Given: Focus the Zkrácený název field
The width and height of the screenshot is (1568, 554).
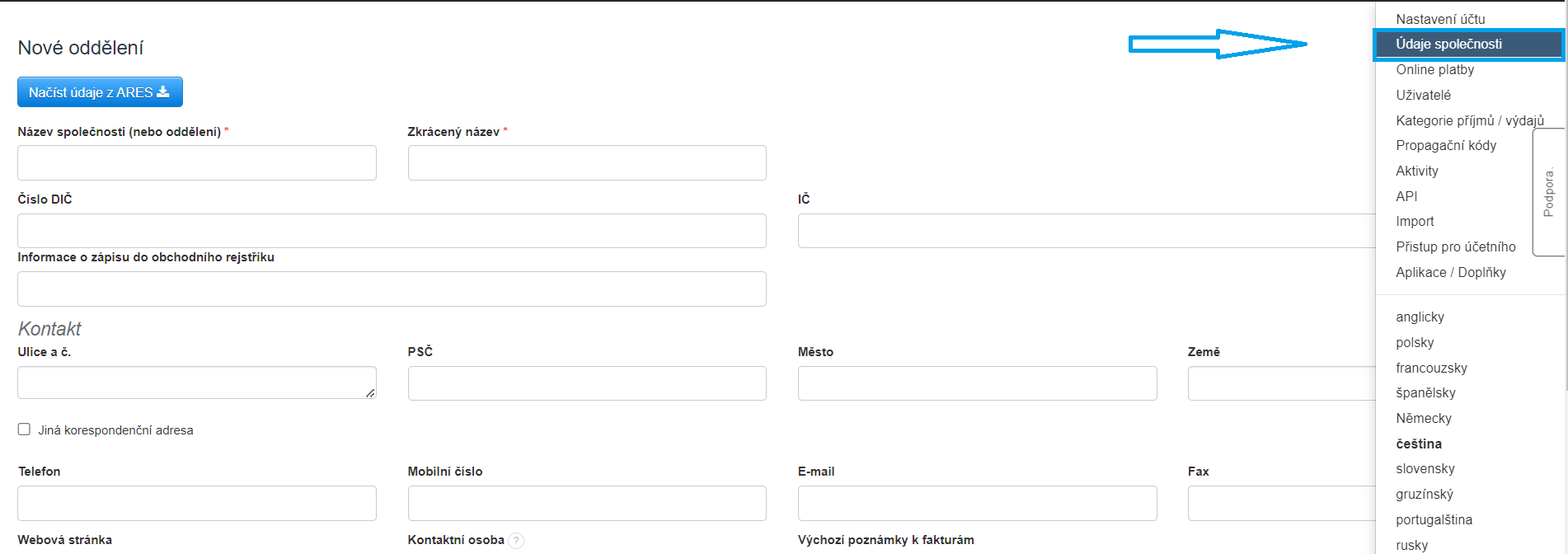Looking at the screenshot, I should pos(587,163).
